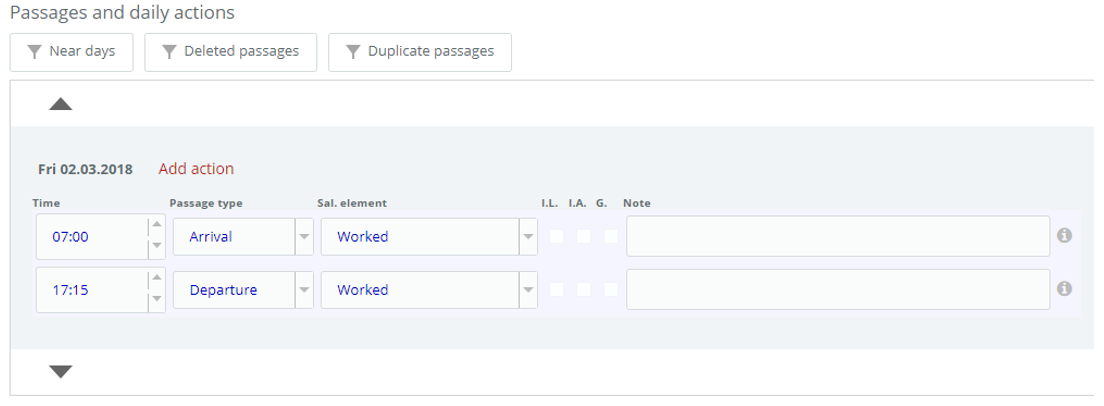Filter by Near days
Viewport: 1104px width, 406px height.
tap(71, 52)
